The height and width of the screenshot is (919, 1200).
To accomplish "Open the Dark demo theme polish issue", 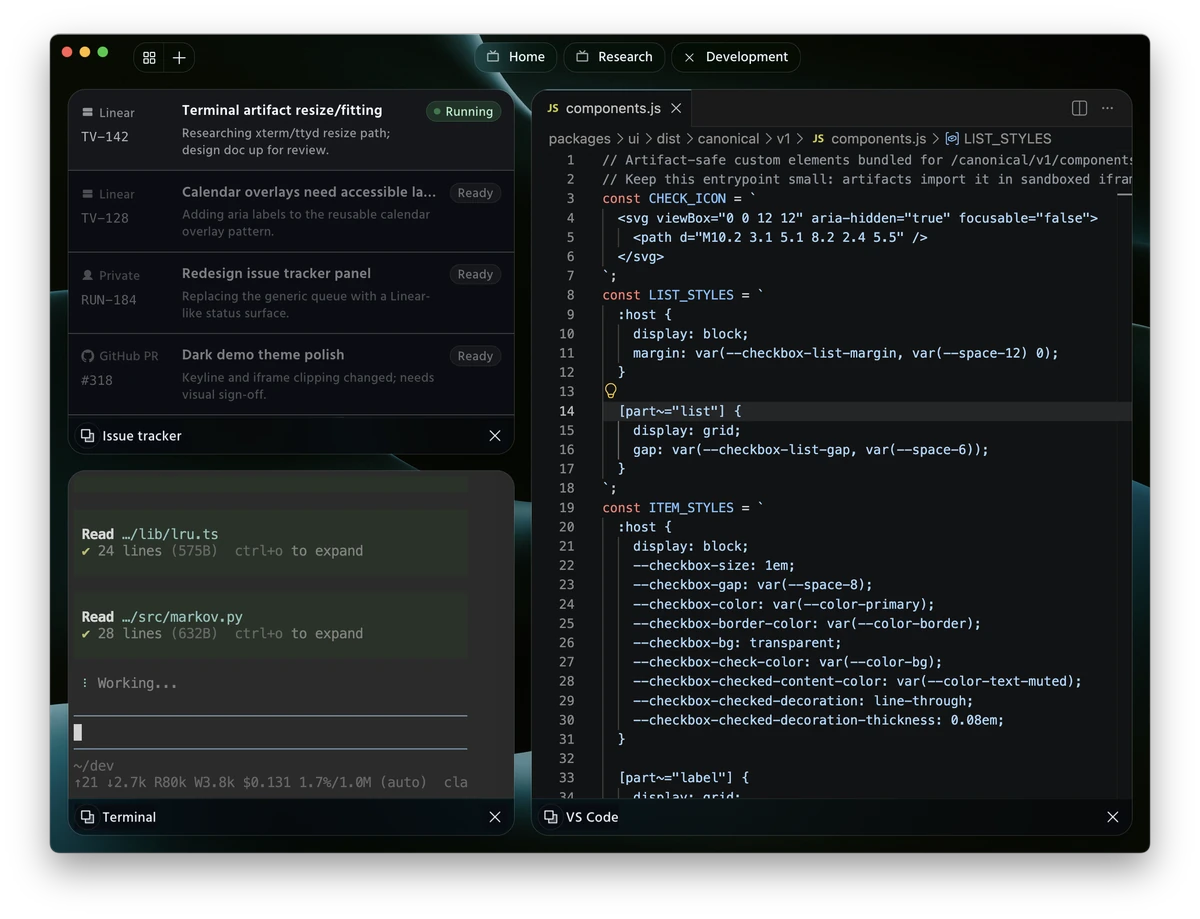I will [x=291, y=374].
